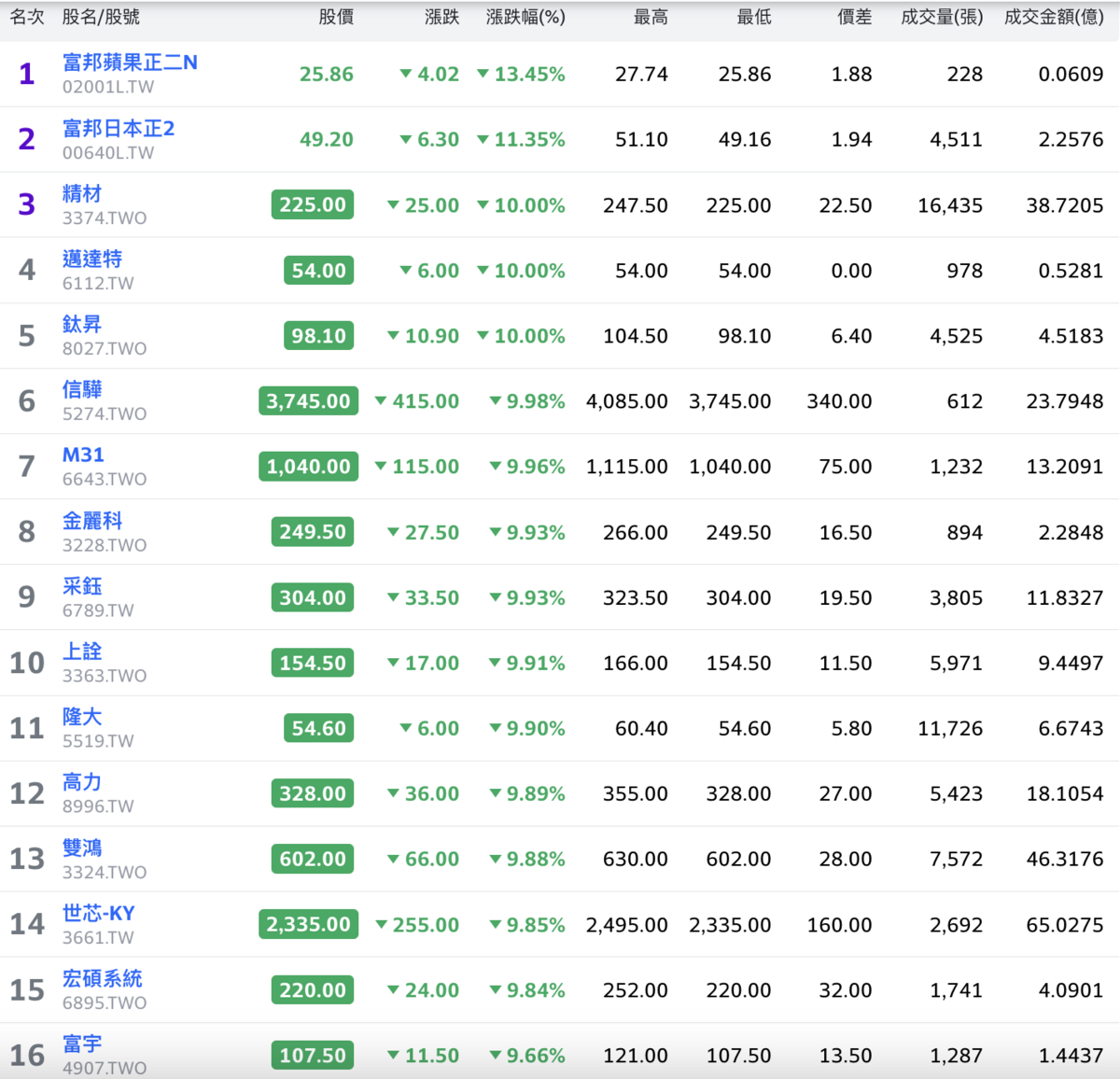Click price badge 1,040.00 for M31
Screen dimensions: 1120x1079
pyautogui.click(x=309, y=467)
